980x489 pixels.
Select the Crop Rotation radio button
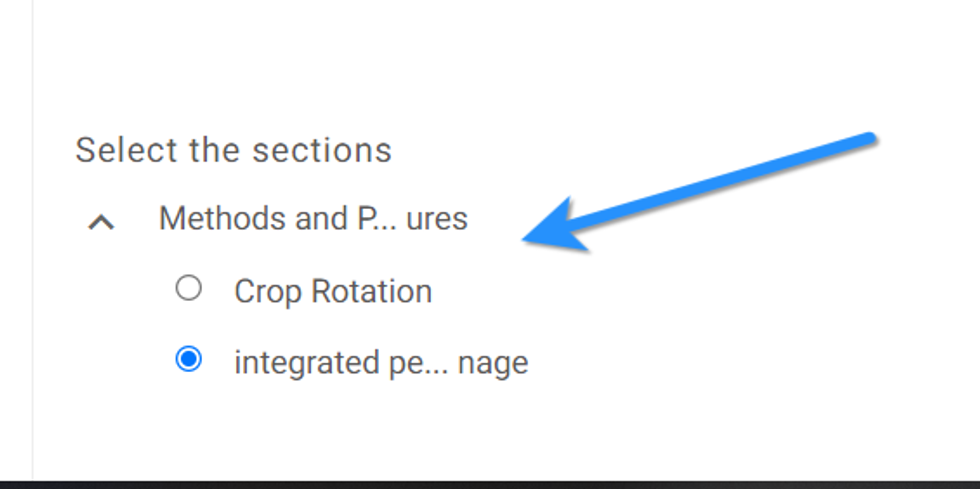click(x=188, y=289)
